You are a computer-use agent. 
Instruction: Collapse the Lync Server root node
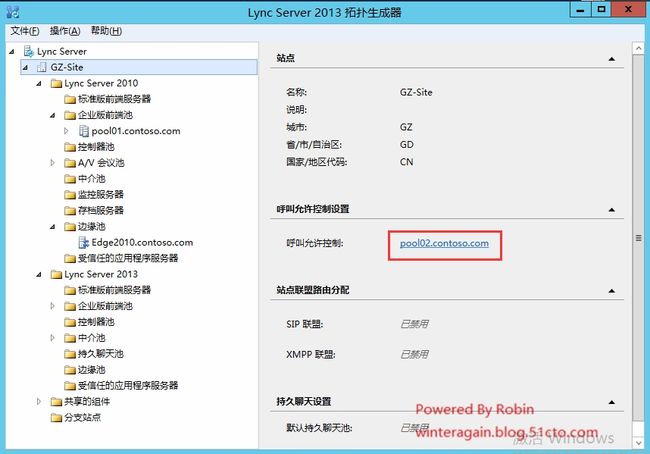tap(12, 51)
